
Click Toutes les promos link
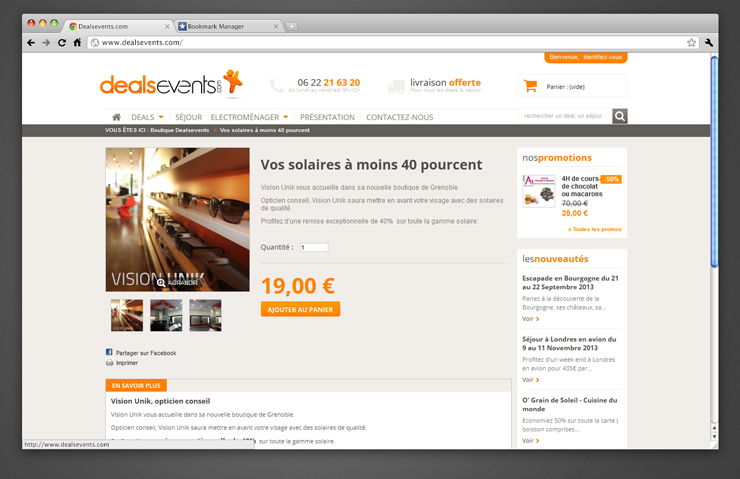595,229
